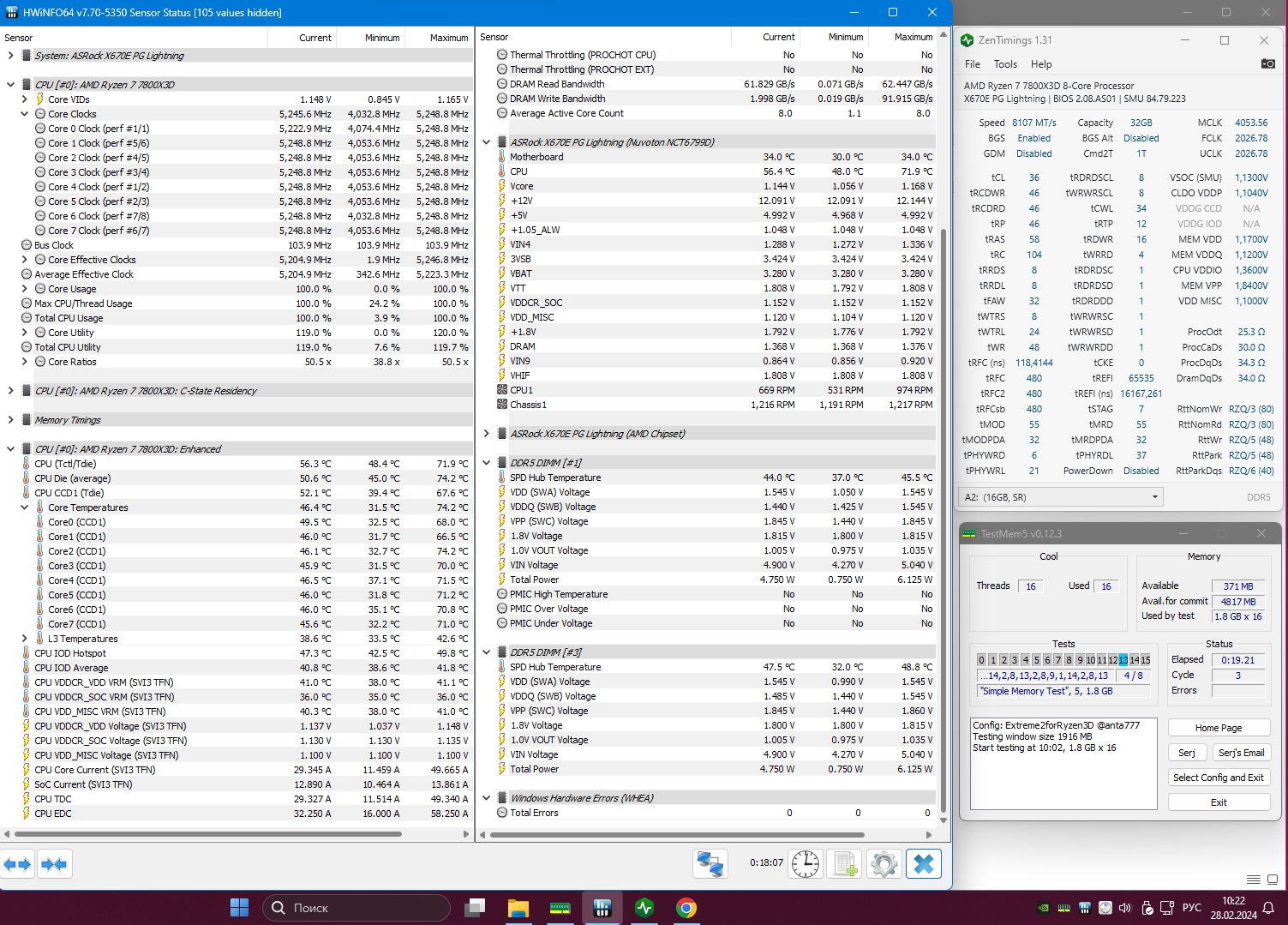The width and height of the screenshot is (1288, 925).
Task: Click the collapse columns arrows icon in HWiNFO
Action: click(x=54, y=864)
